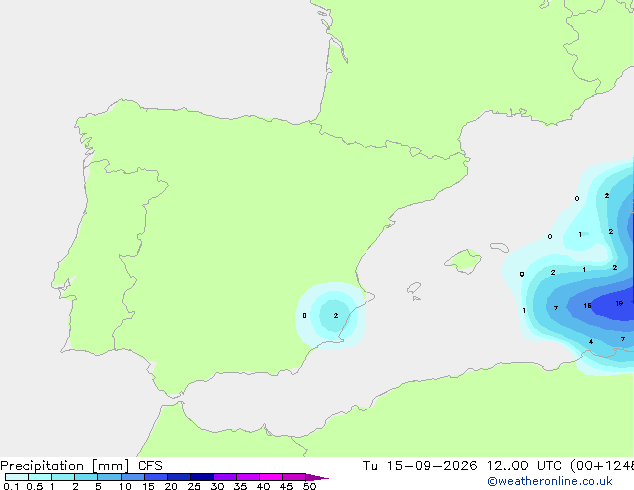Click the Precipitation [mm] title text
Screen dimensions: 634x490
pos(65,466)
